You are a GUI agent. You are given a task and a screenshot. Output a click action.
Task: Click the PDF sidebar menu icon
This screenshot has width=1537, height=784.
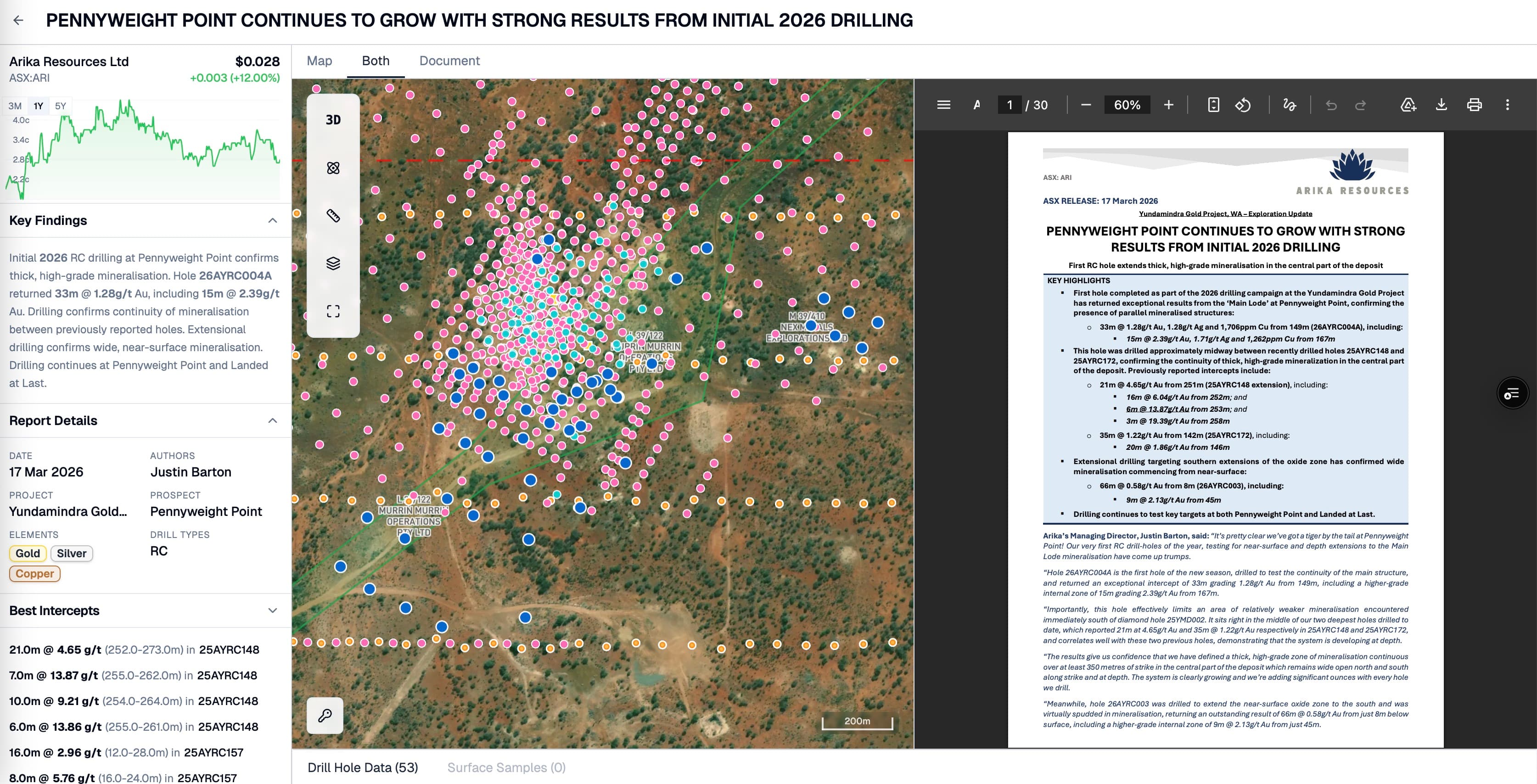pyautogui.click(x=943, y=105)
